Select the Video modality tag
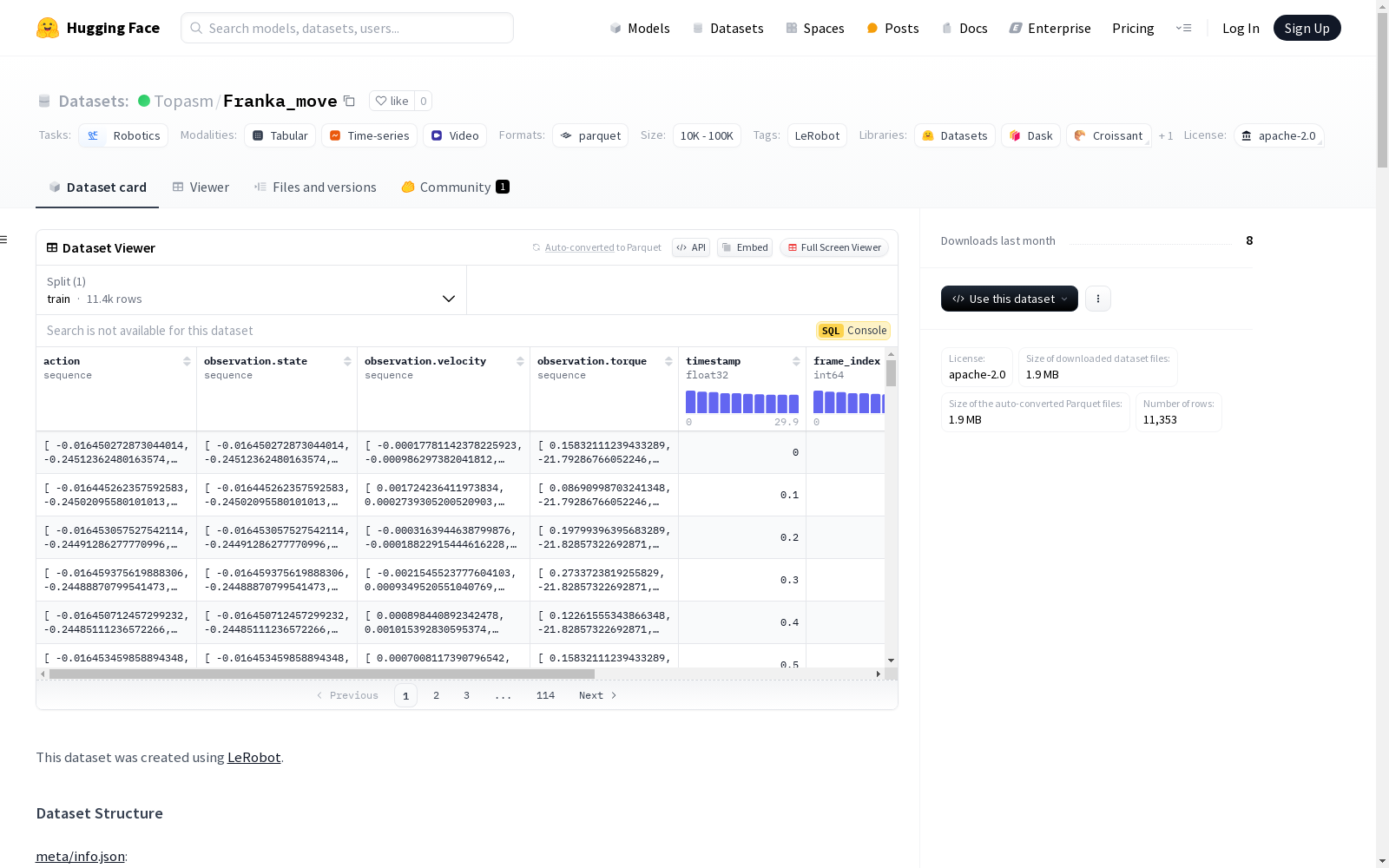 point(455,135)
